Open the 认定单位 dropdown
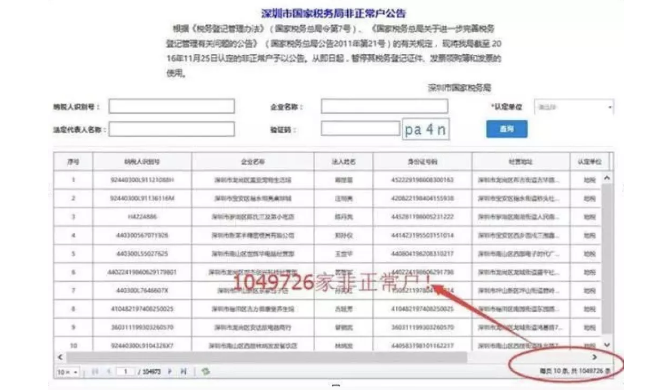 point(574,107)
